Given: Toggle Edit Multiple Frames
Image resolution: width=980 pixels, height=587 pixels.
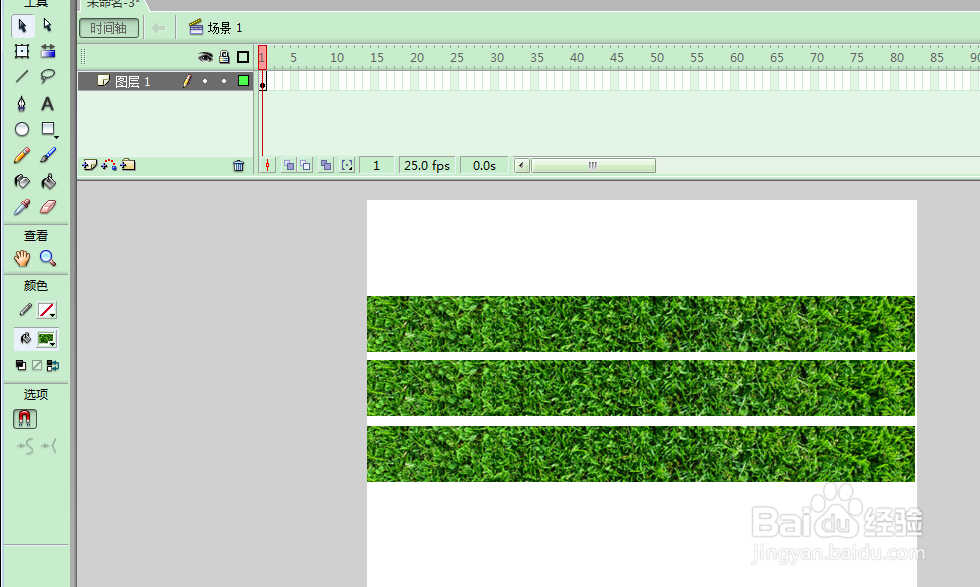Looking at the screenshot, I should point(326,166).
